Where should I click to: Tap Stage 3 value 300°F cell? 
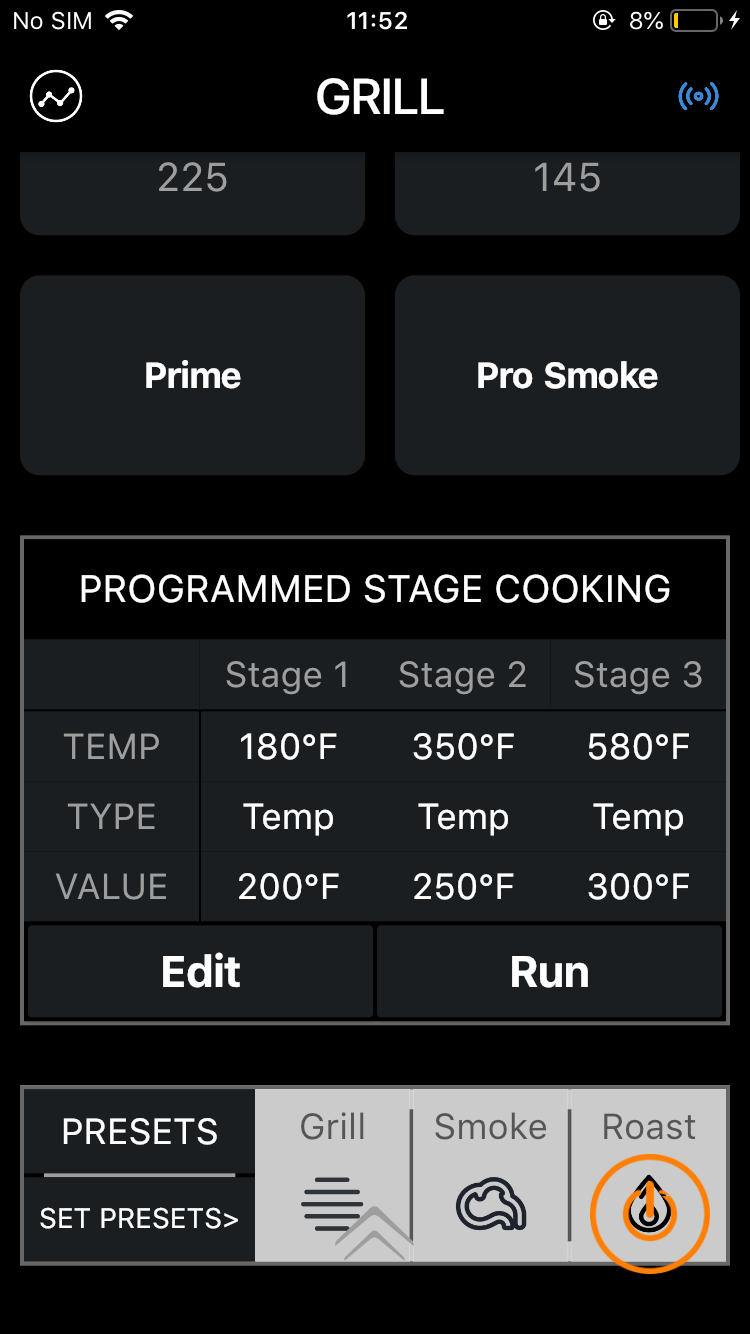638,887
